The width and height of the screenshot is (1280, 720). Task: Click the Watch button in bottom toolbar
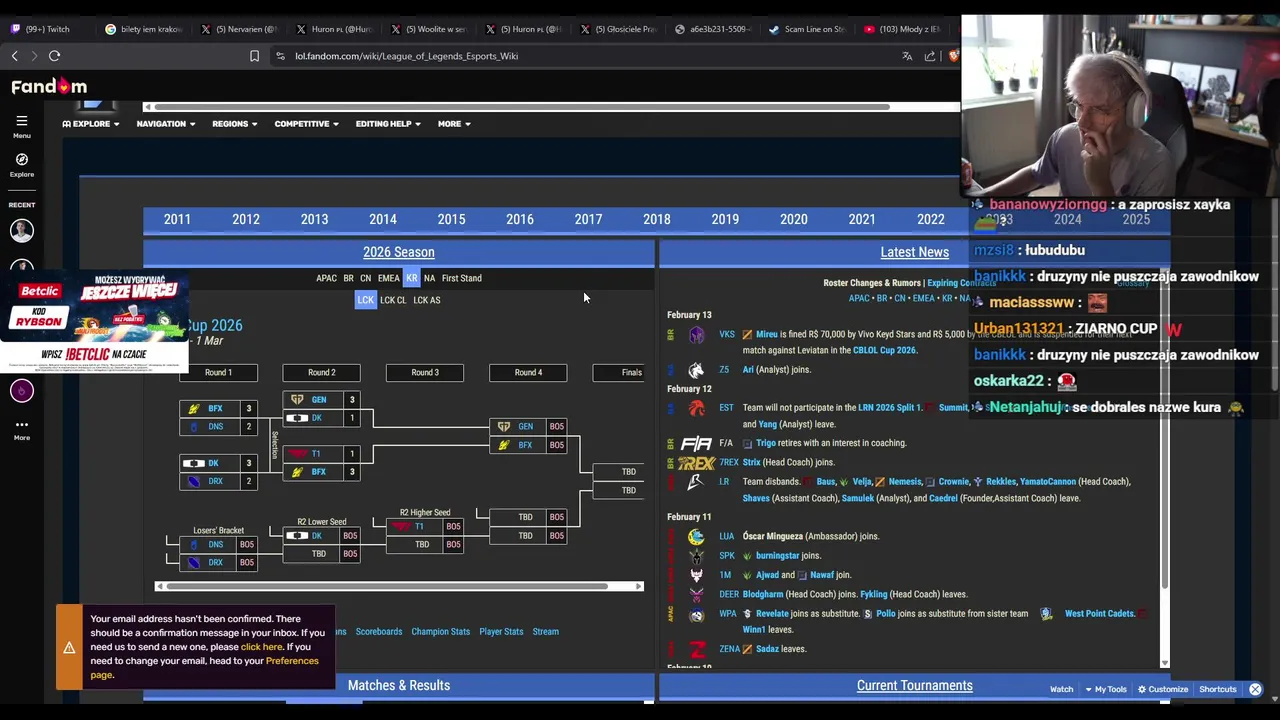(1061, 689)
